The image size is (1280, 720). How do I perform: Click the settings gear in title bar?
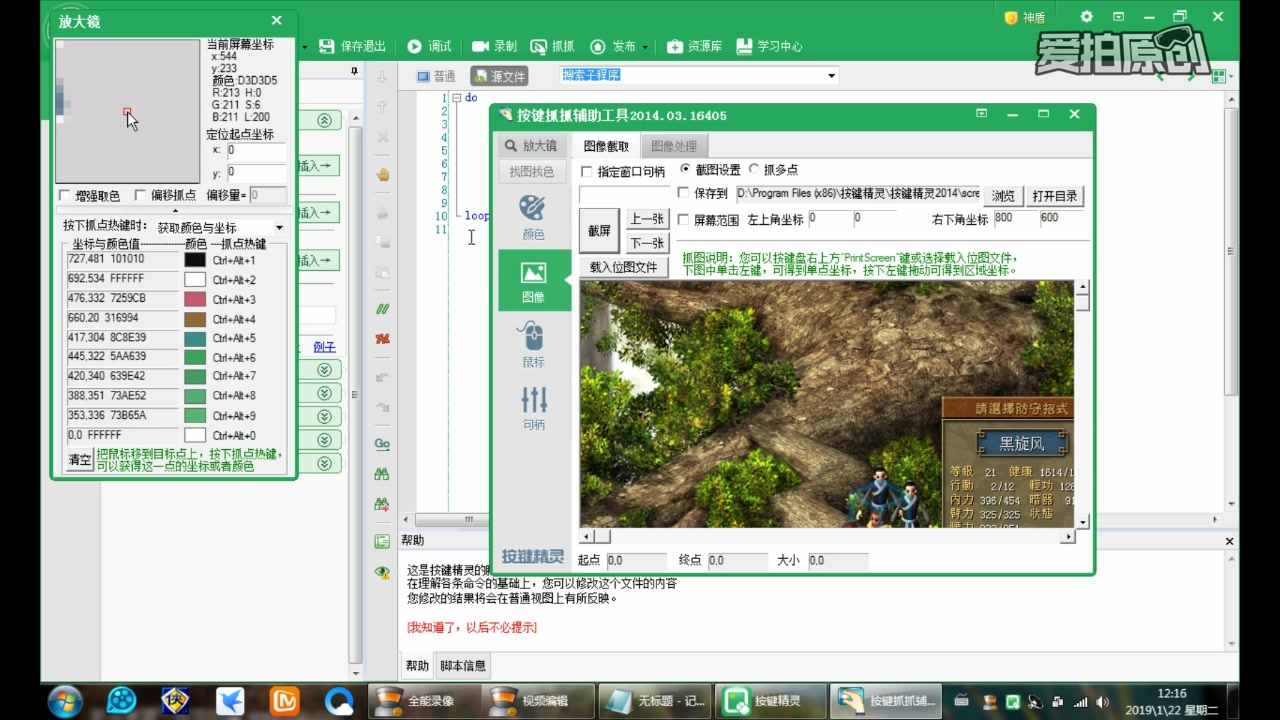[x=1087, y=17]
